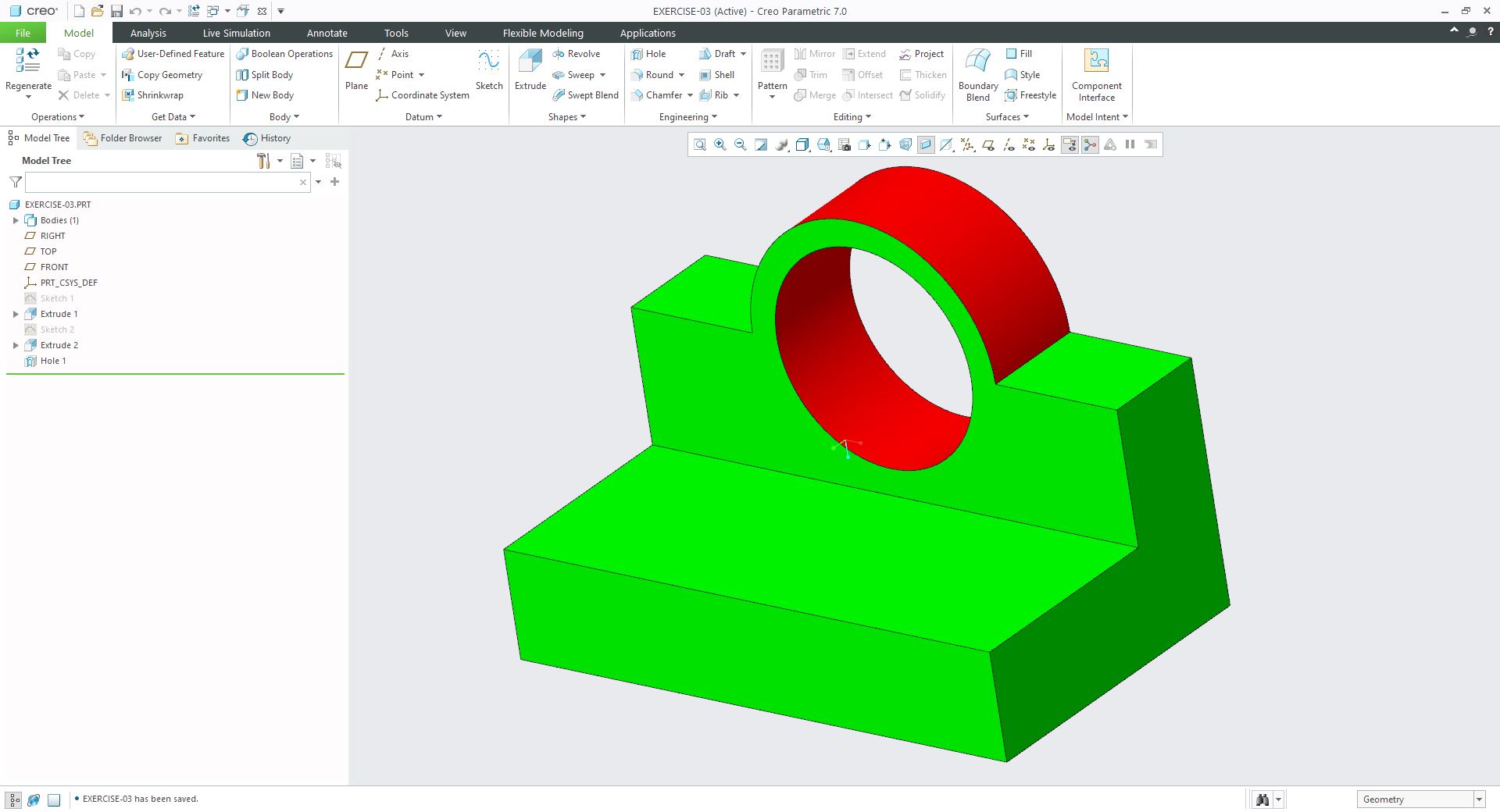Click the Fill surface tool
Screen dimensions: 1500x812
click(1019, 54)
